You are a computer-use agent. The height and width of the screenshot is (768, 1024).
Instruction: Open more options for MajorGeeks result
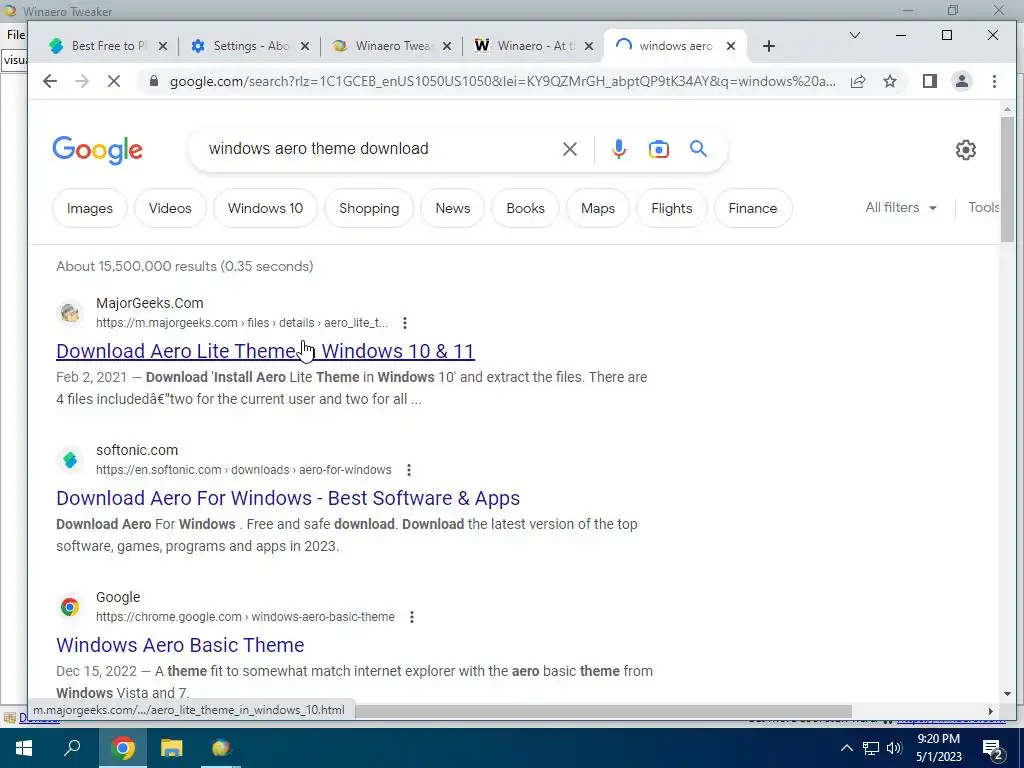(405, 323)
